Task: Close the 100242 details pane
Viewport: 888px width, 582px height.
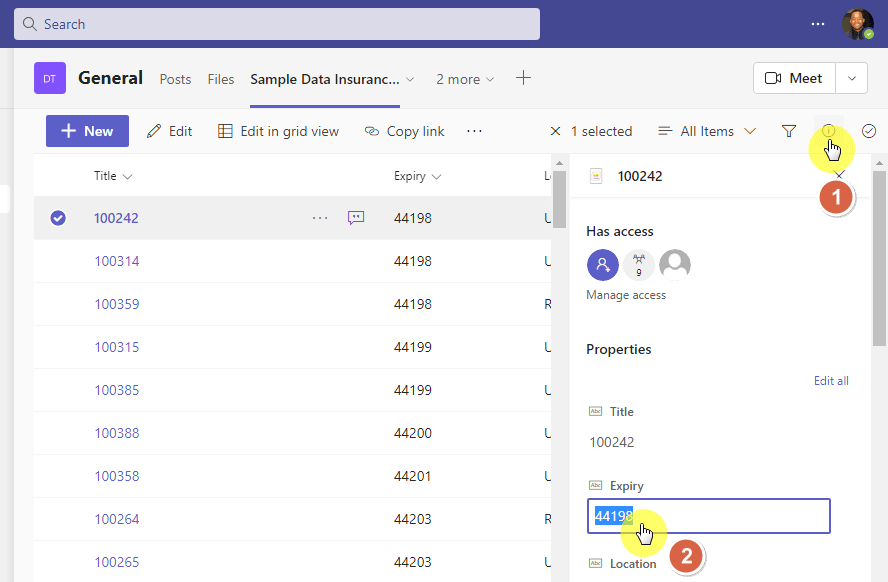Action: (x=839, y=174)
